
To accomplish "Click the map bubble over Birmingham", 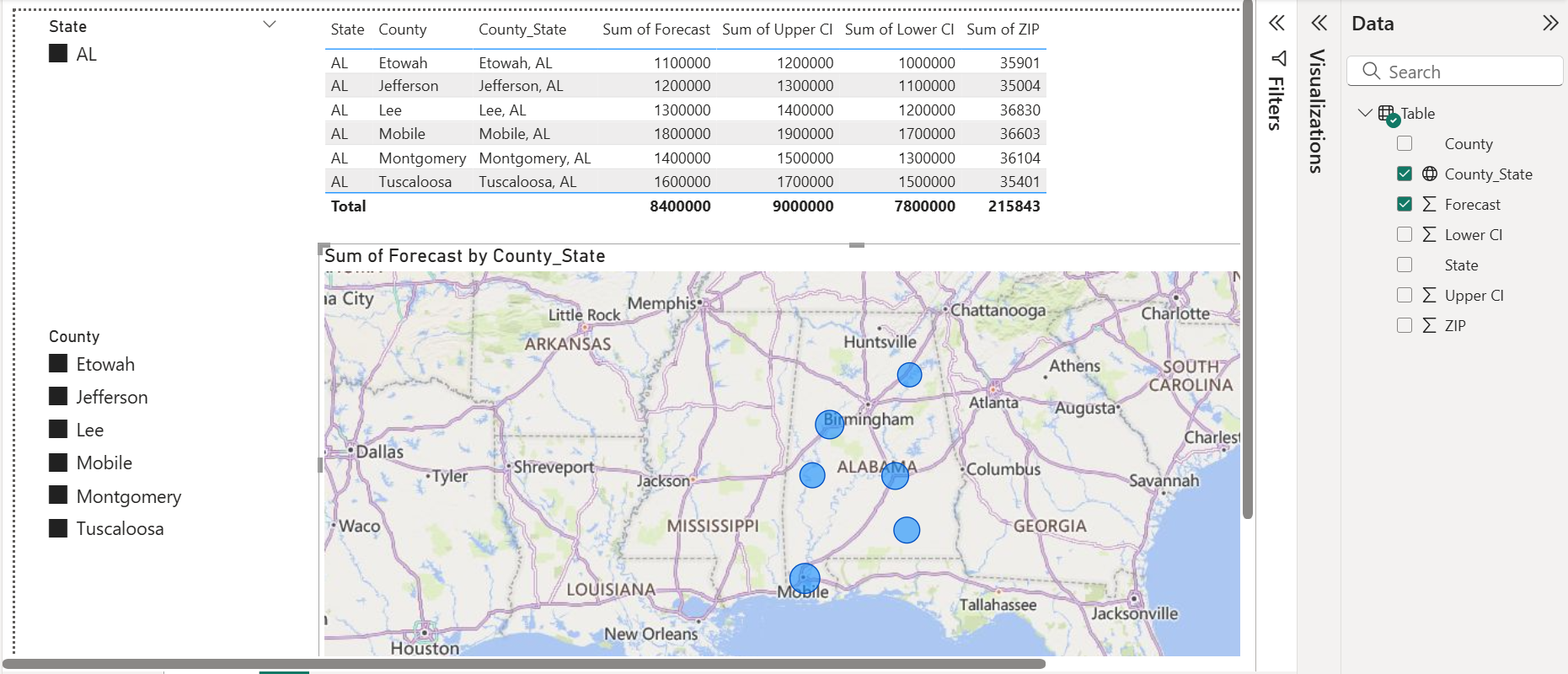I will tap(830, 424).
